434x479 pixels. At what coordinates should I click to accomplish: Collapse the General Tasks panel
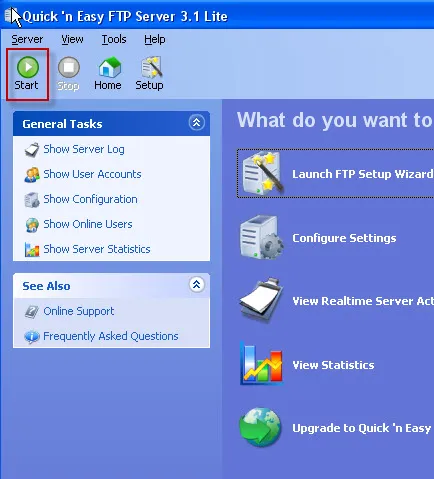[x=197, y=123]
